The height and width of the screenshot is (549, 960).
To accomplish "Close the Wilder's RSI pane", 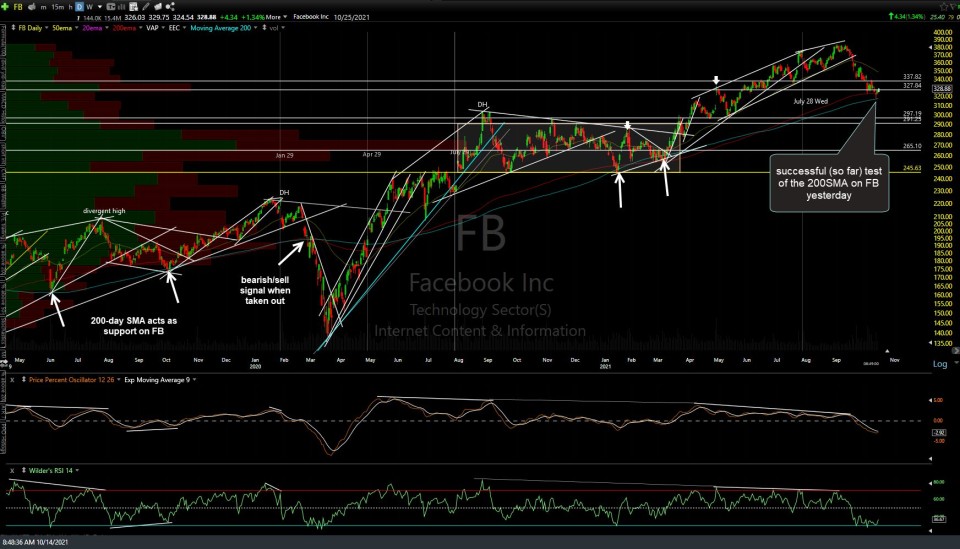I will click(12, 470).
